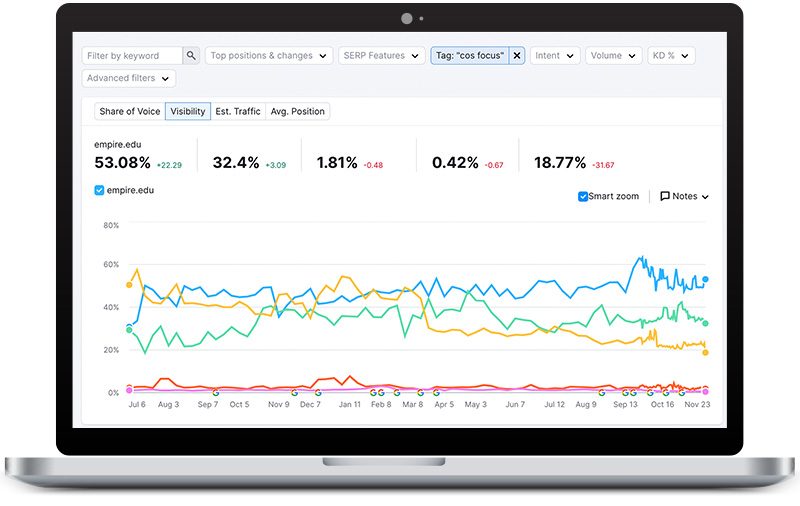Uncheck the empire.edu legend checkbox

pyautogui.click(x=99, y=190)
